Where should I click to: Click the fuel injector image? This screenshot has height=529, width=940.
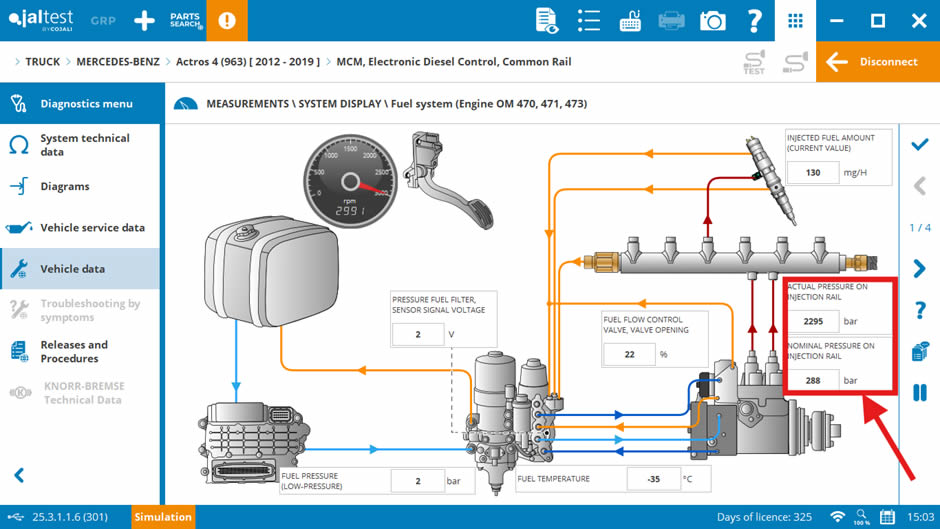772,180
